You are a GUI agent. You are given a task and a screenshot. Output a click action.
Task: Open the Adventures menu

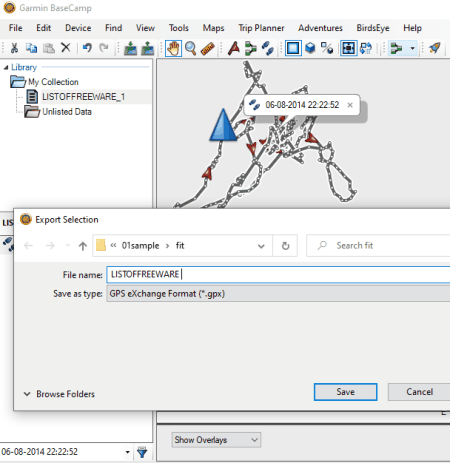(320, 28)
